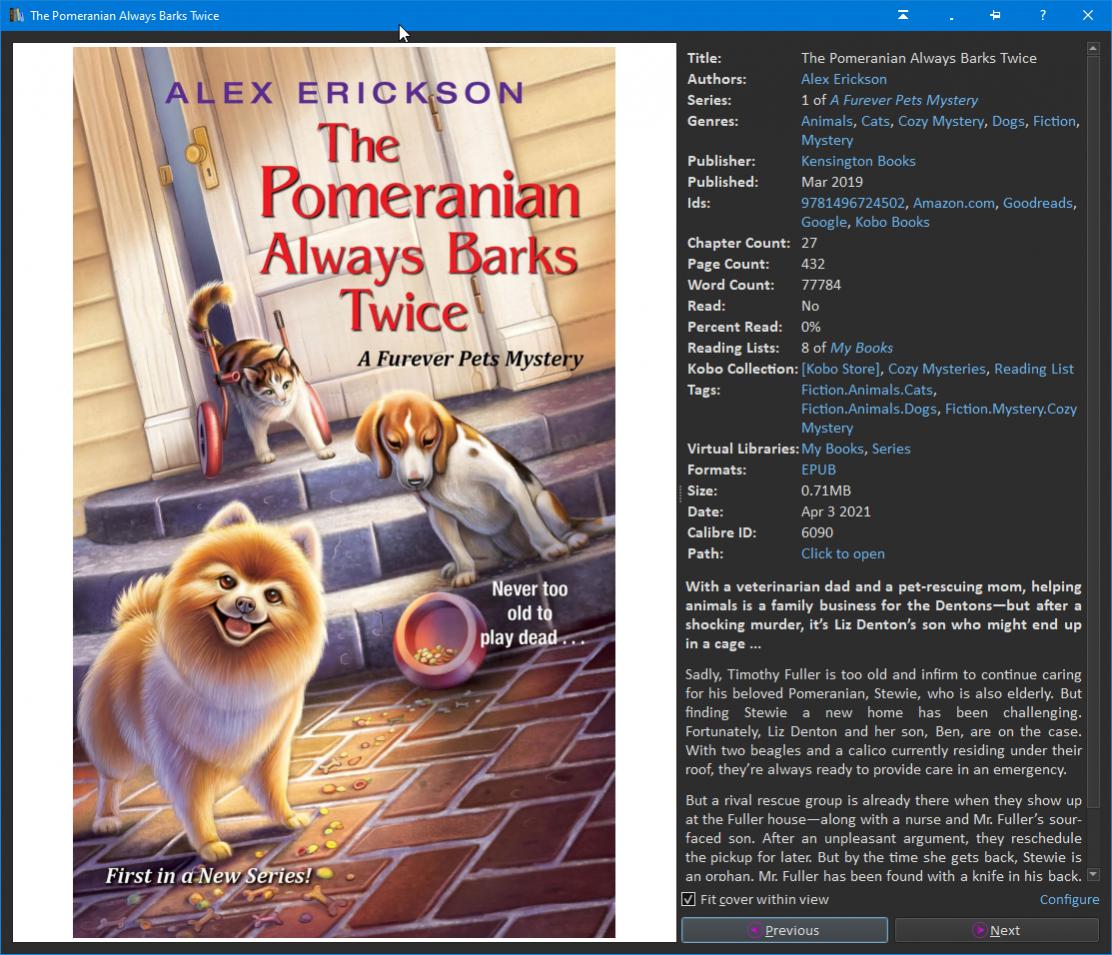1112x955 pixels.
Task: Open the A Furever Pets Mystery series link
Action: [x=903, y=100]
